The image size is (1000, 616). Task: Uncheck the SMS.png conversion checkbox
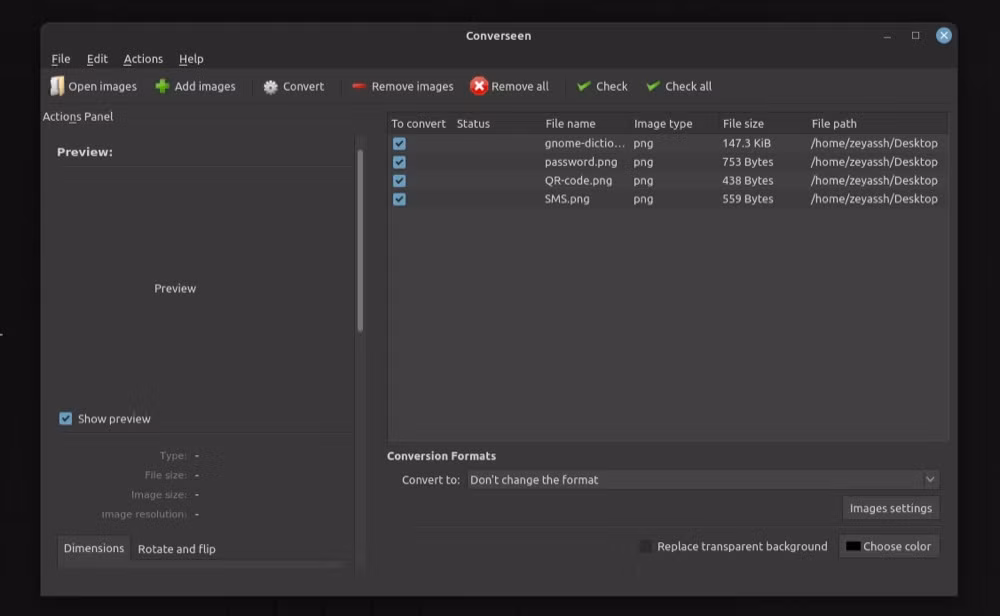[399, 199]
